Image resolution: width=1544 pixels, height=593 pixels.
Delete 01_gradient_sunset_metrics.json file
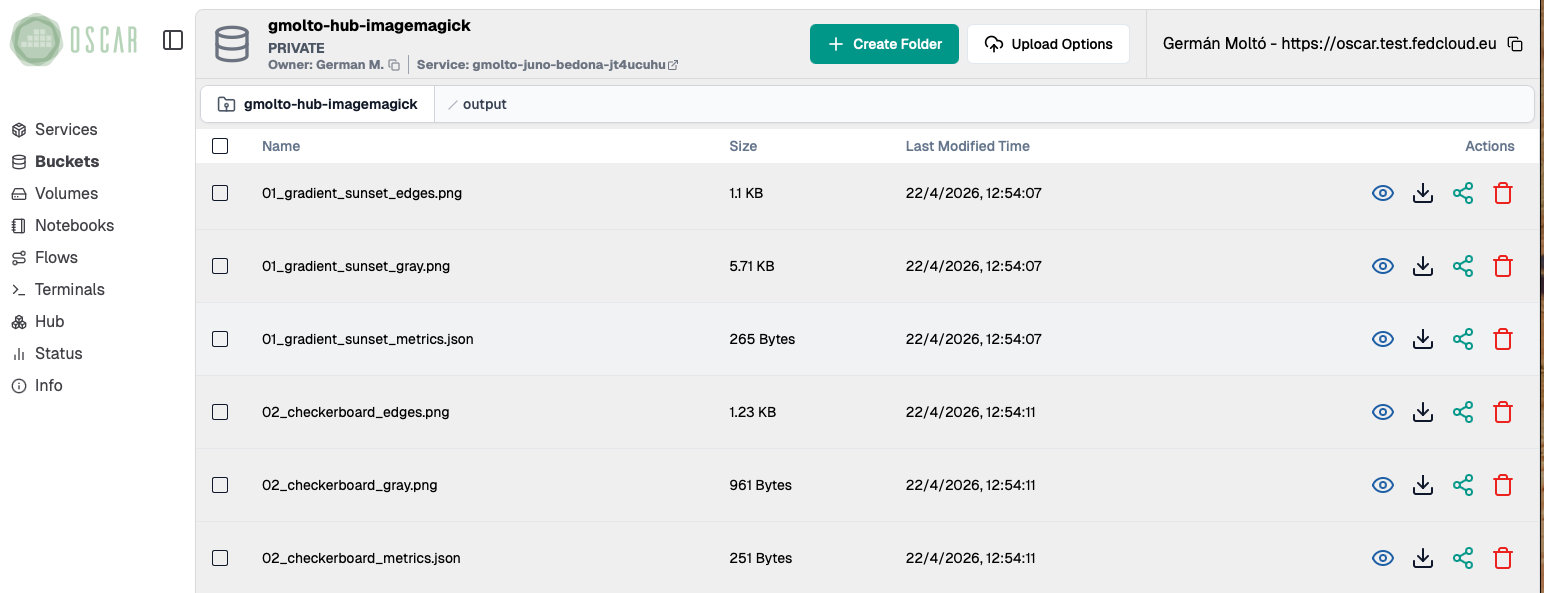[x=1502, y=339]
